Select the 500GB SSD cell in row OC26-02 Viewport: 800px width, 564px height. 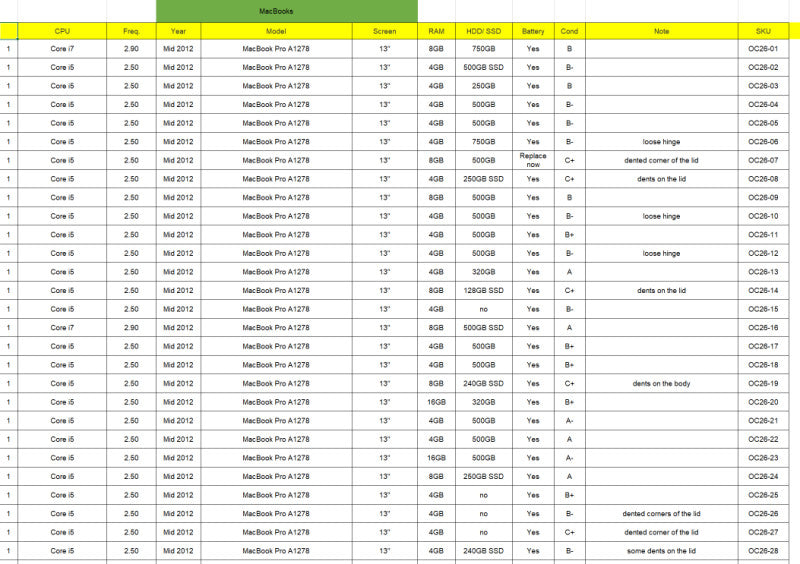click(484, 67)
